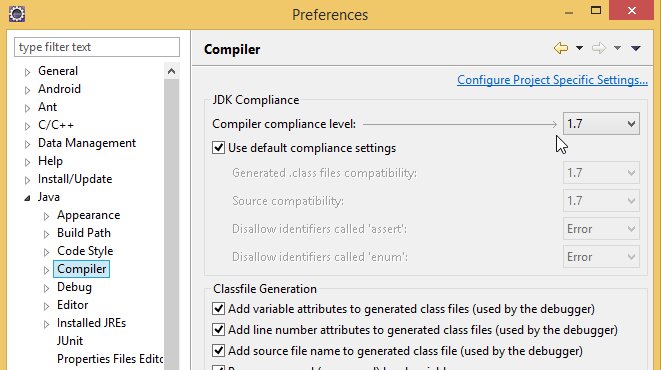Expand Debug under Java

[46, 288]
